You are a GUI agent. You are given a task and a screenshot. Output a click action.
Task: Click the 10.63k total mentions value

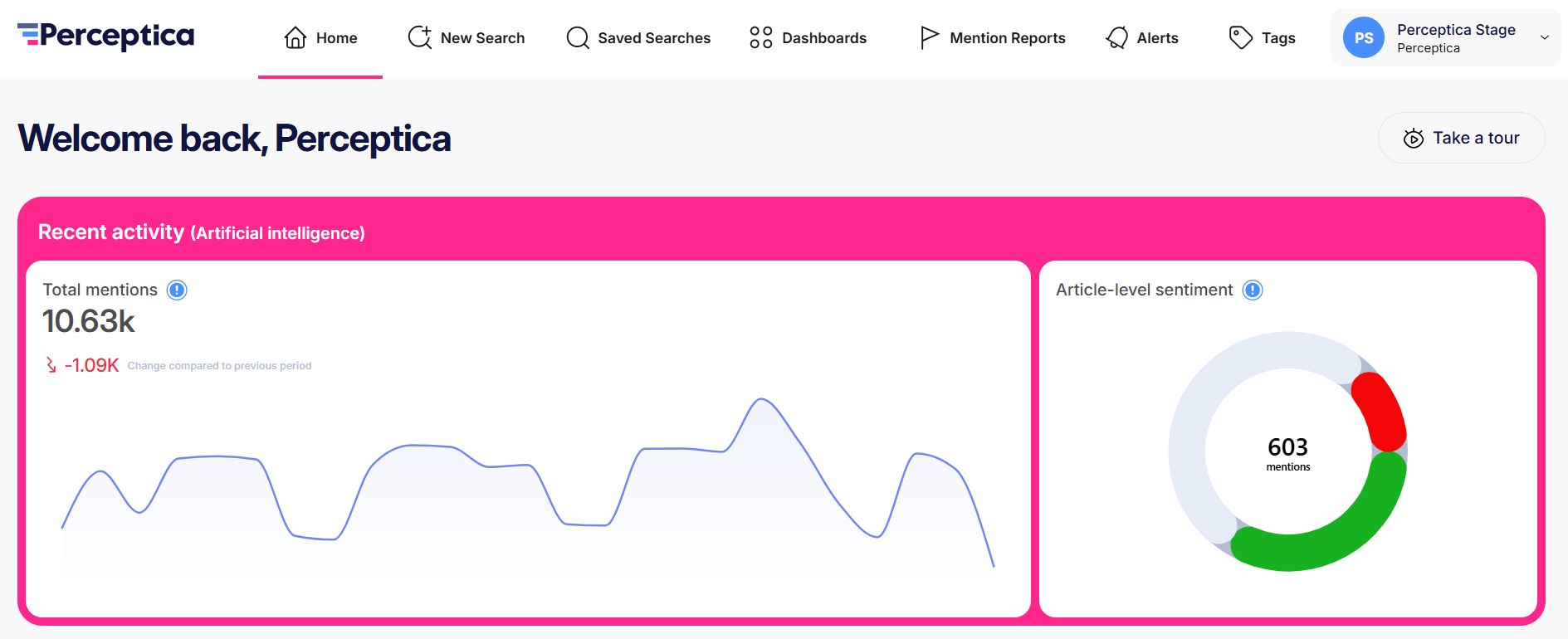pyautogui.click(x=89, y=321)
